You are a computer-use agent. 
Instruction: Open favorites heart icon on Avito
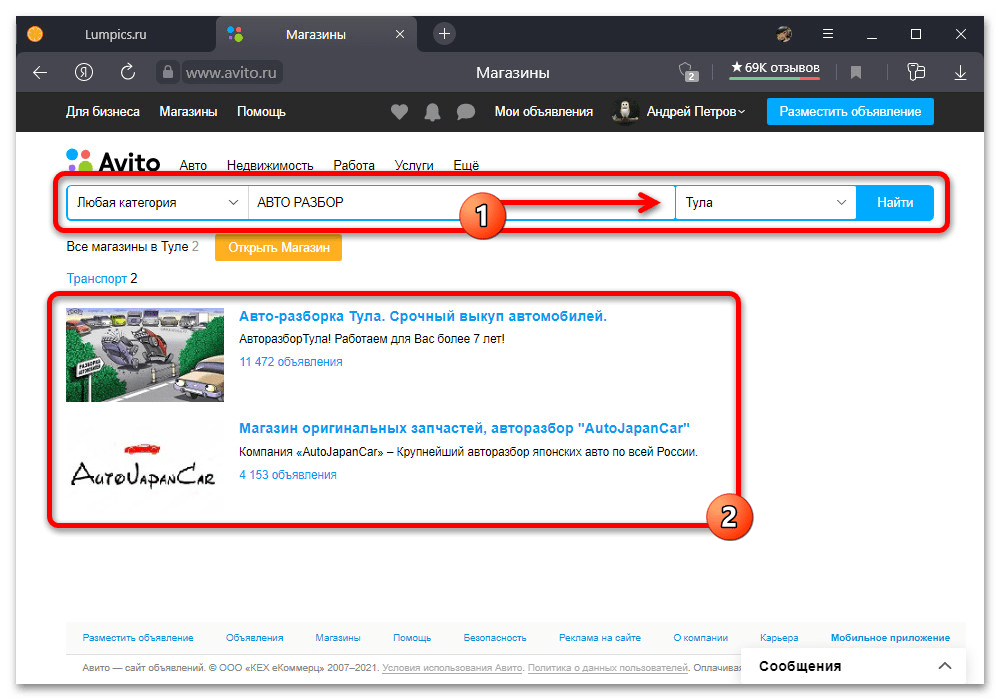click(x=399, y=112)
